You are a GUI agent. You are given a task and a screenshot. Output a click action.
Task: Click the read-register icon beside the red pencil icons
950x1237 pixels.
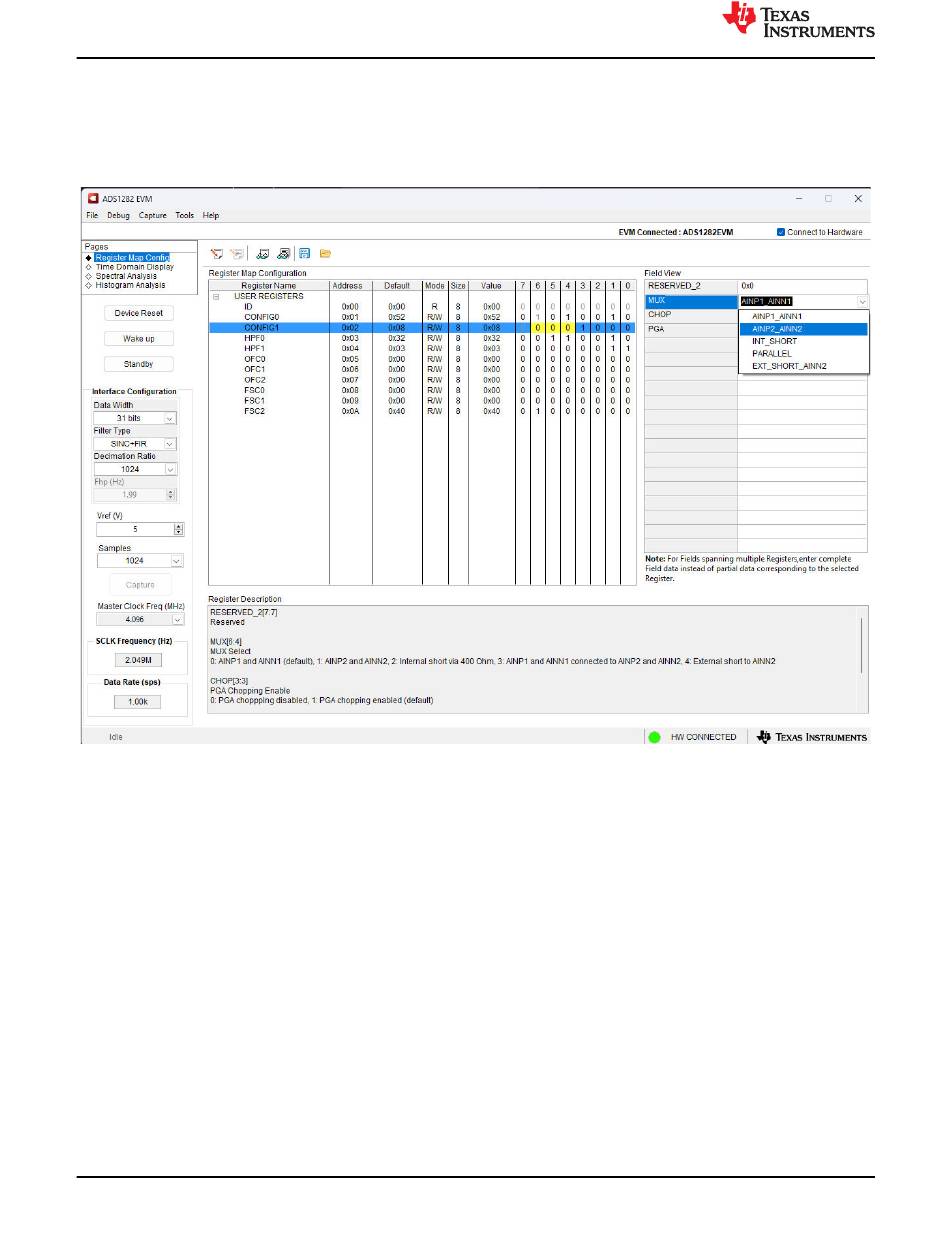point(262,254)
